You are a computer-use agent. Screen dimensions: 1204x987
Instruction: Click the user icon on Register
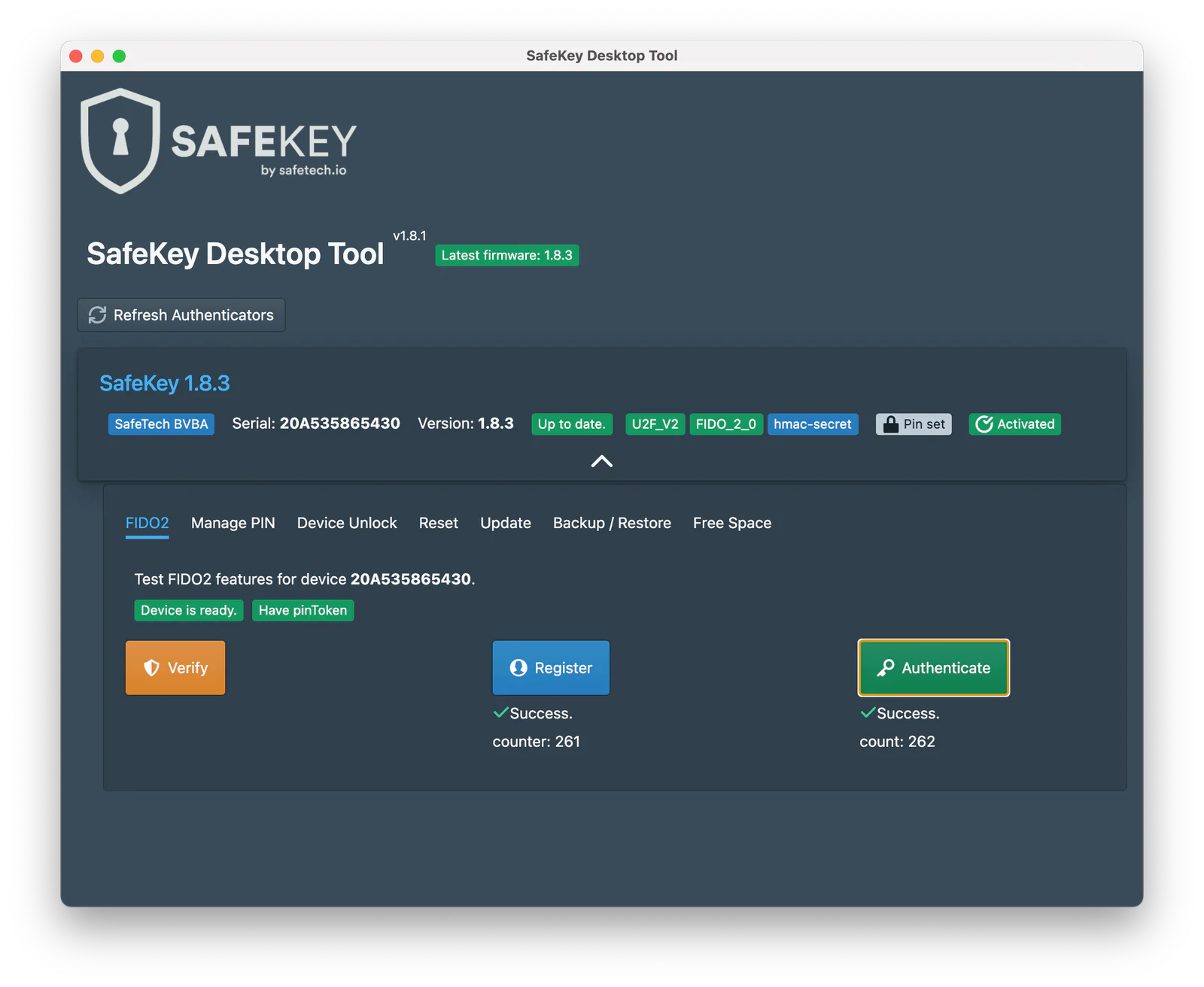coord(518,668)
